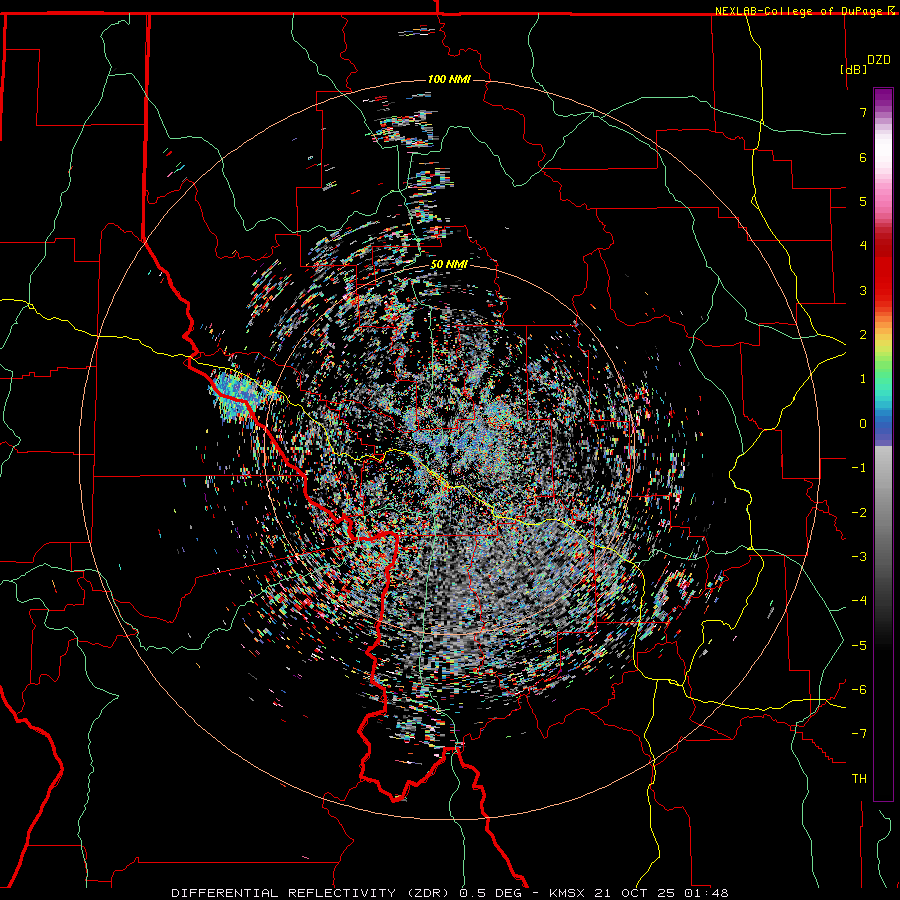Click the 0 value on the color scale
The height and width of the screenshot is (900, 900).
pos(863,424)
